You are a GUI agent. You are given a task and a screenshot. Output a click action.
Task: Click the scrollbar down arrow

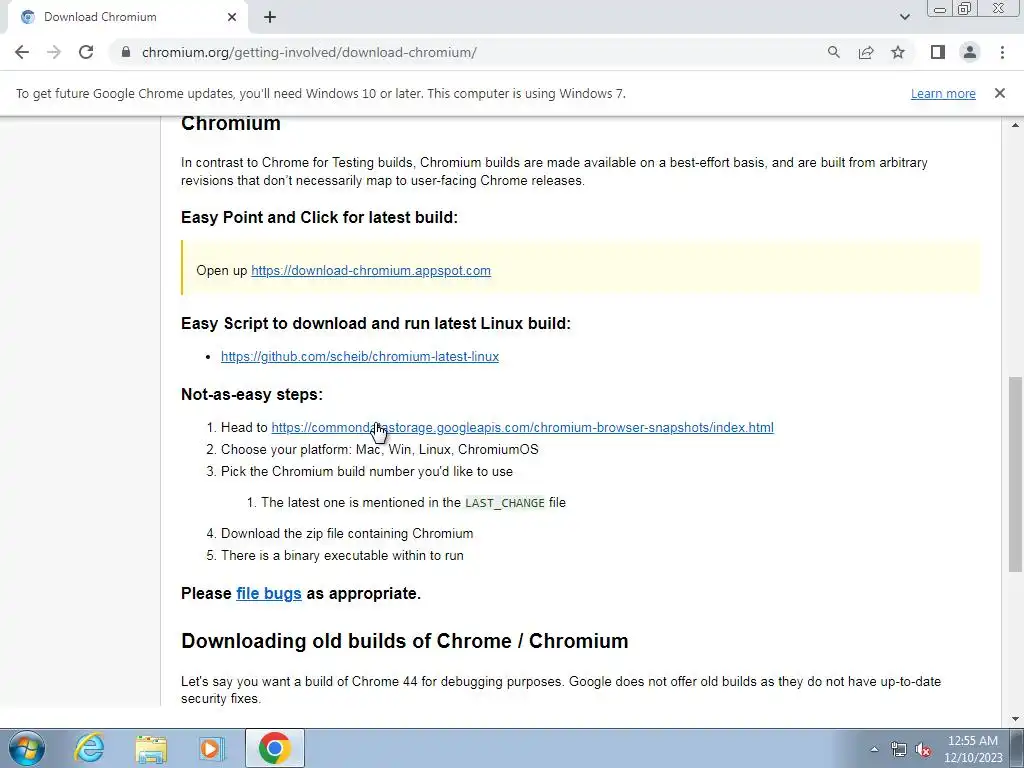[x=1016, y=719]
